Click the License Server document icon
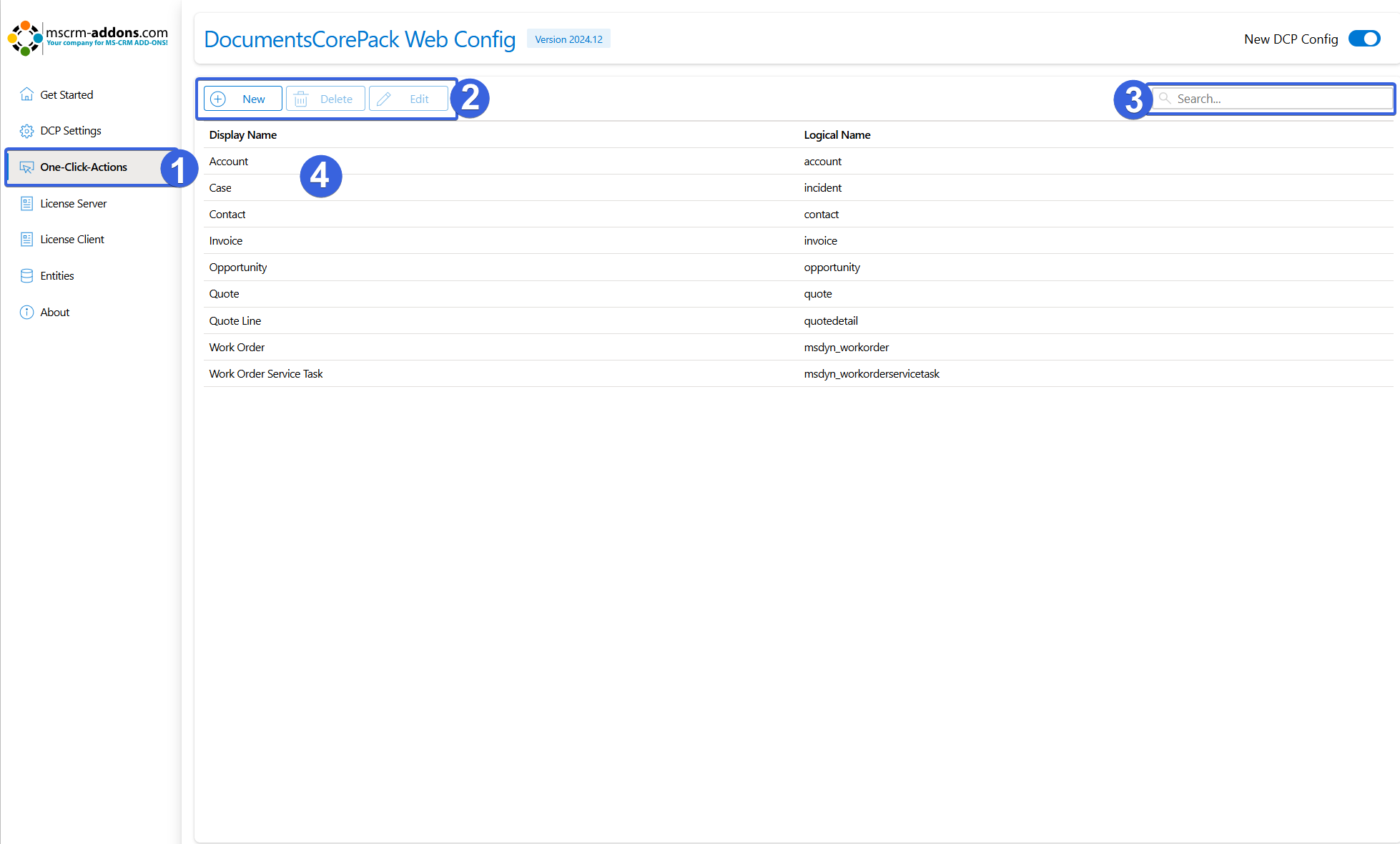 point(26,204)
